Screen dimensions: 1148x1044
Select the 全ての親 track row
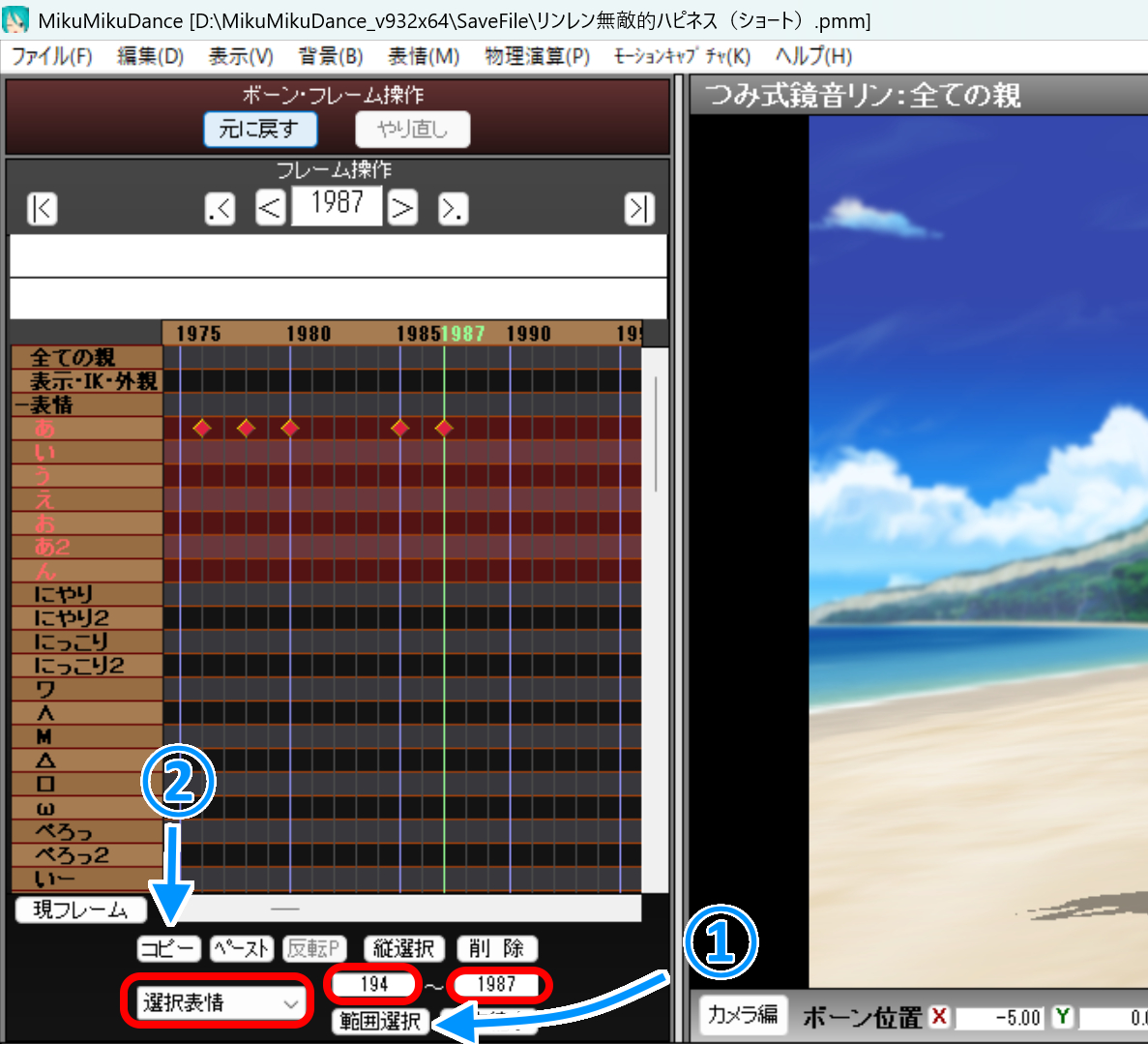pyautogui.click(x=87, y=358)
